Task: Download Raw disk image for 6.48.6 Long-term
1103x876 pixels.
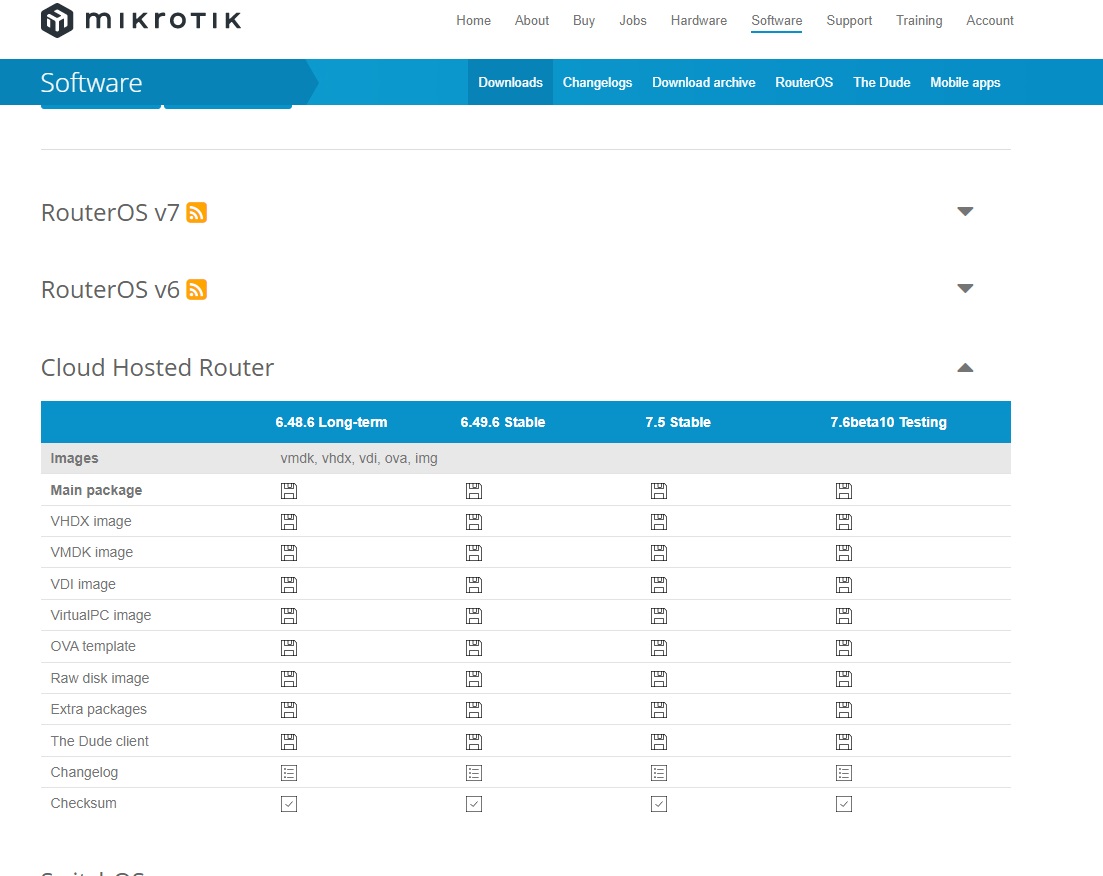Action: [289, 678]
